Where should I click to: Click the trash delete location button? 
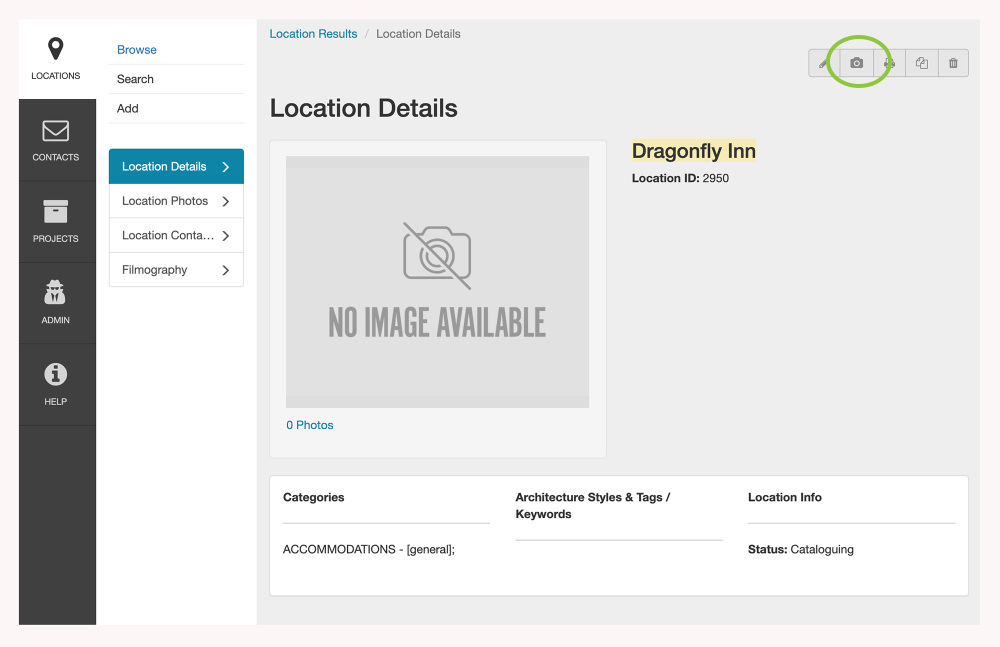click(x=953, y=63)
